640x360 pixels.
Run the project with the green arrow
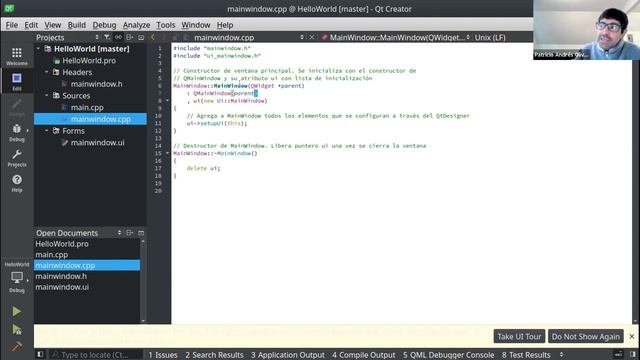pyautogui.click(x=17, y=311)
